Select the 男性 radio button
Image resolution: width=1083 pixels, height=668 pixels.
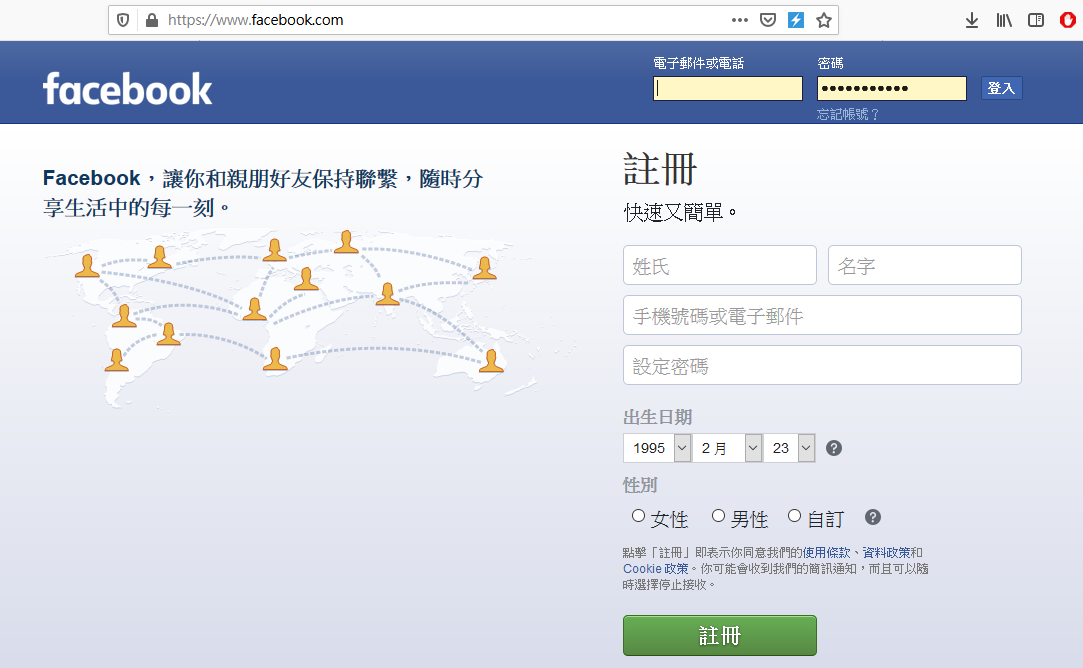718,516
